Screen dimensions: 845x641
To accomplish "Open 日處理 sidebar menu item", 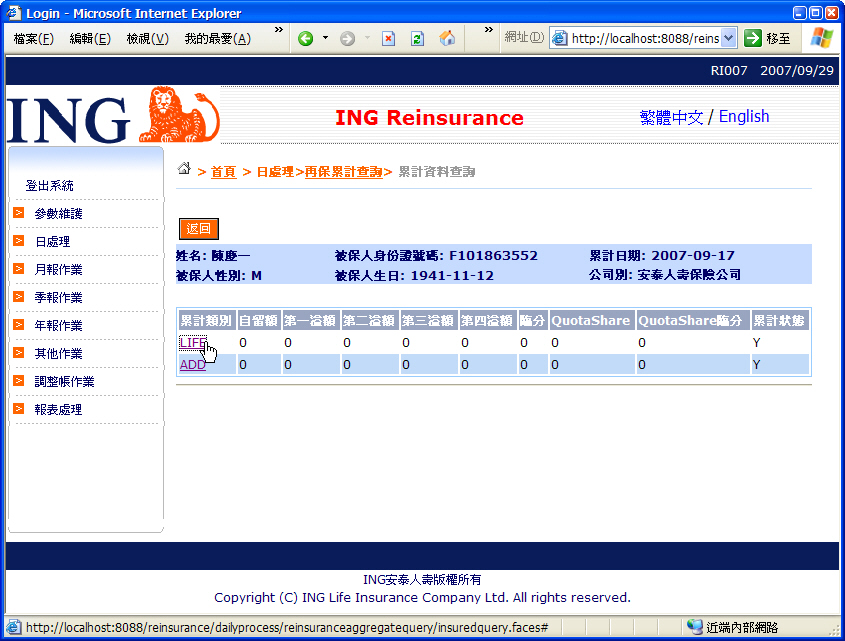I will click(x=52, y=242).
